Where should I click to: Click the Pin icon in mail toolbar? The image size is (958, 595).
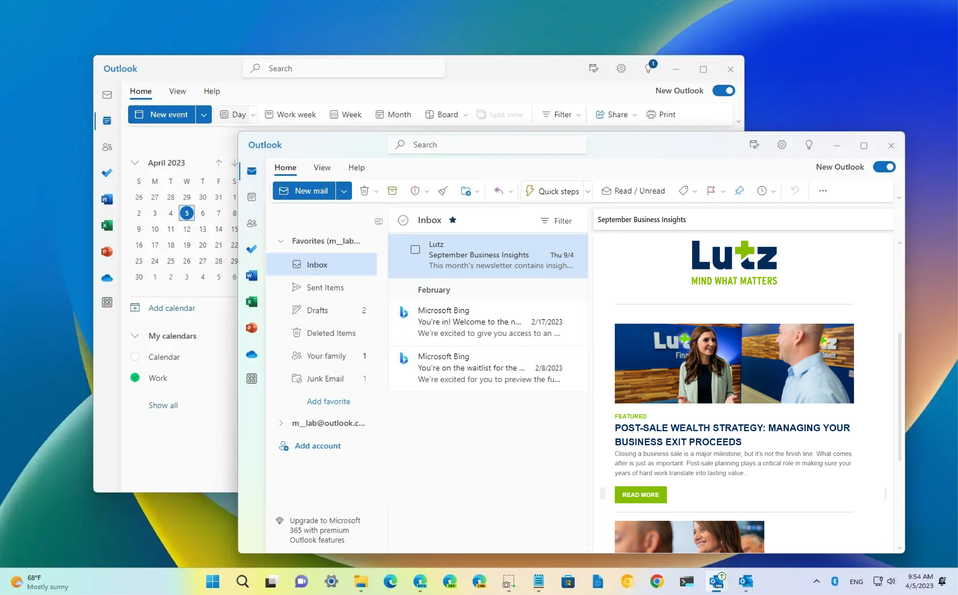(739, 191)
